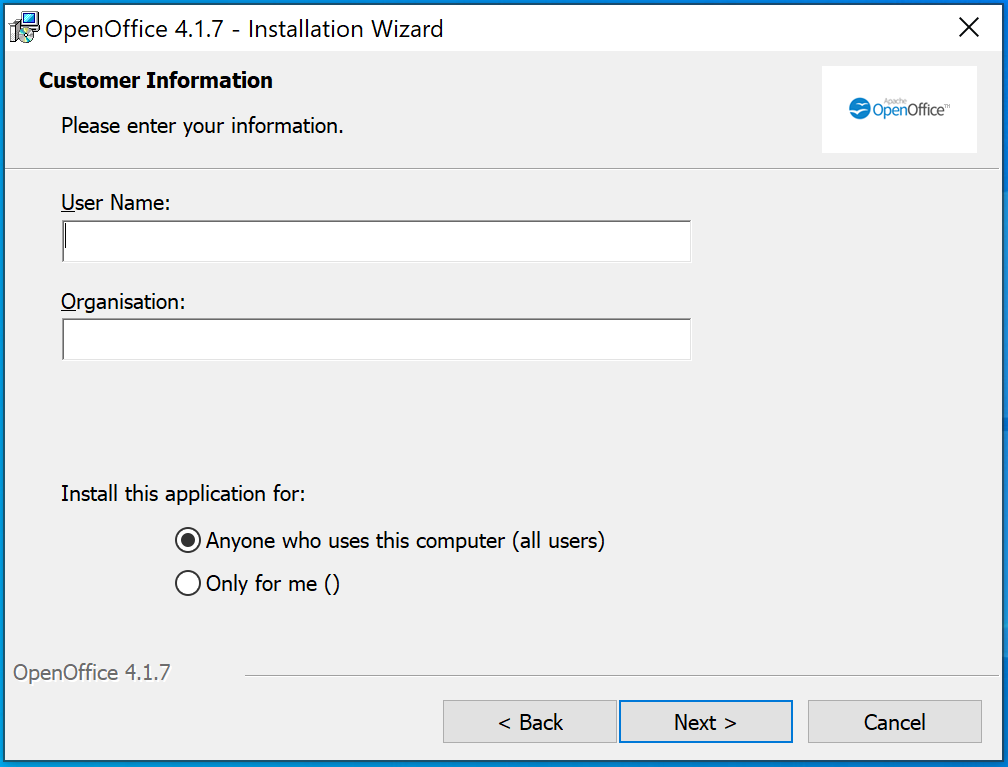The width and height of the screenshot is (1008, 767).
Task: Click the Organisation label
Action: click(x=123, y=302)
